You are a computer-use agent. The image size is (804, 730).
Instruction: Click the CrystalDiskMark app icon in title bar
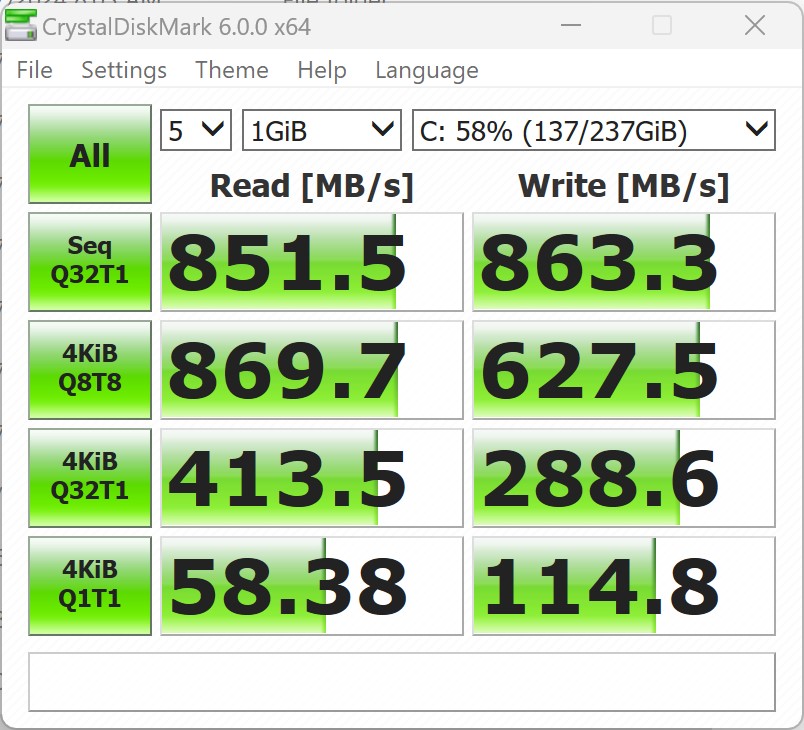[20, 25]
